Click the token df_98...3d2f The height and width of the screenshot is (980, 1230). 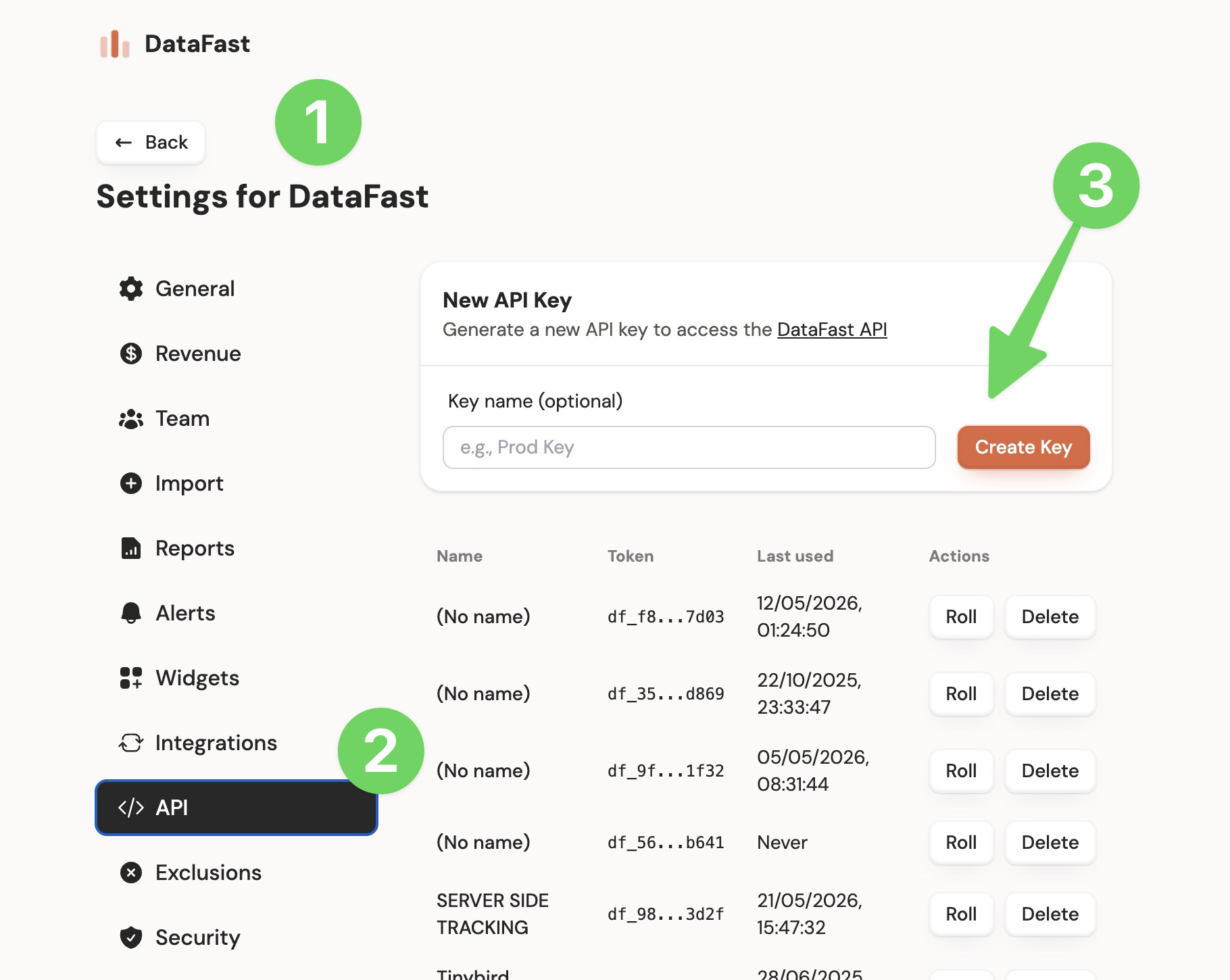[666, 914]
